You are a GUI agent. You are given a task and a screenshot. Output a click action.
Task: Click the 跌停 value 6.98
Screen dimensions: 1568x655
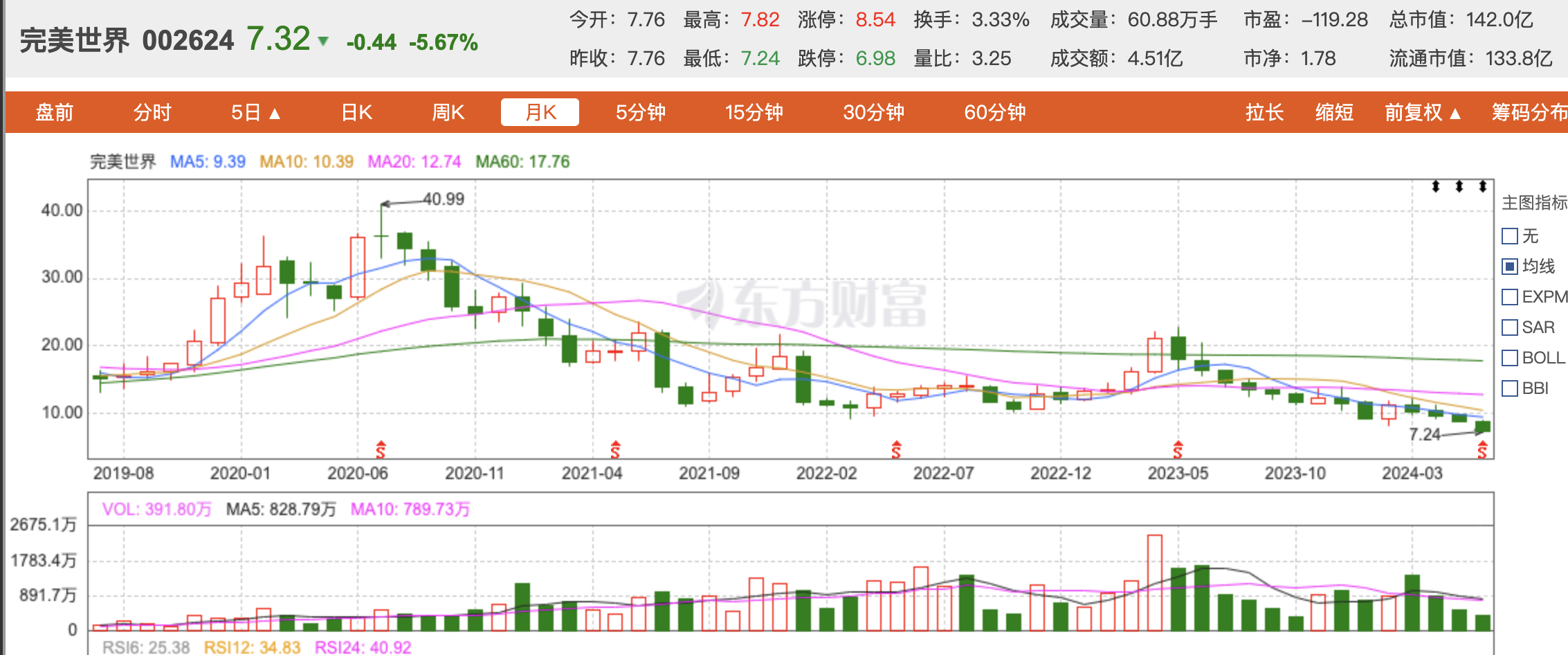[x=875, y=58]
